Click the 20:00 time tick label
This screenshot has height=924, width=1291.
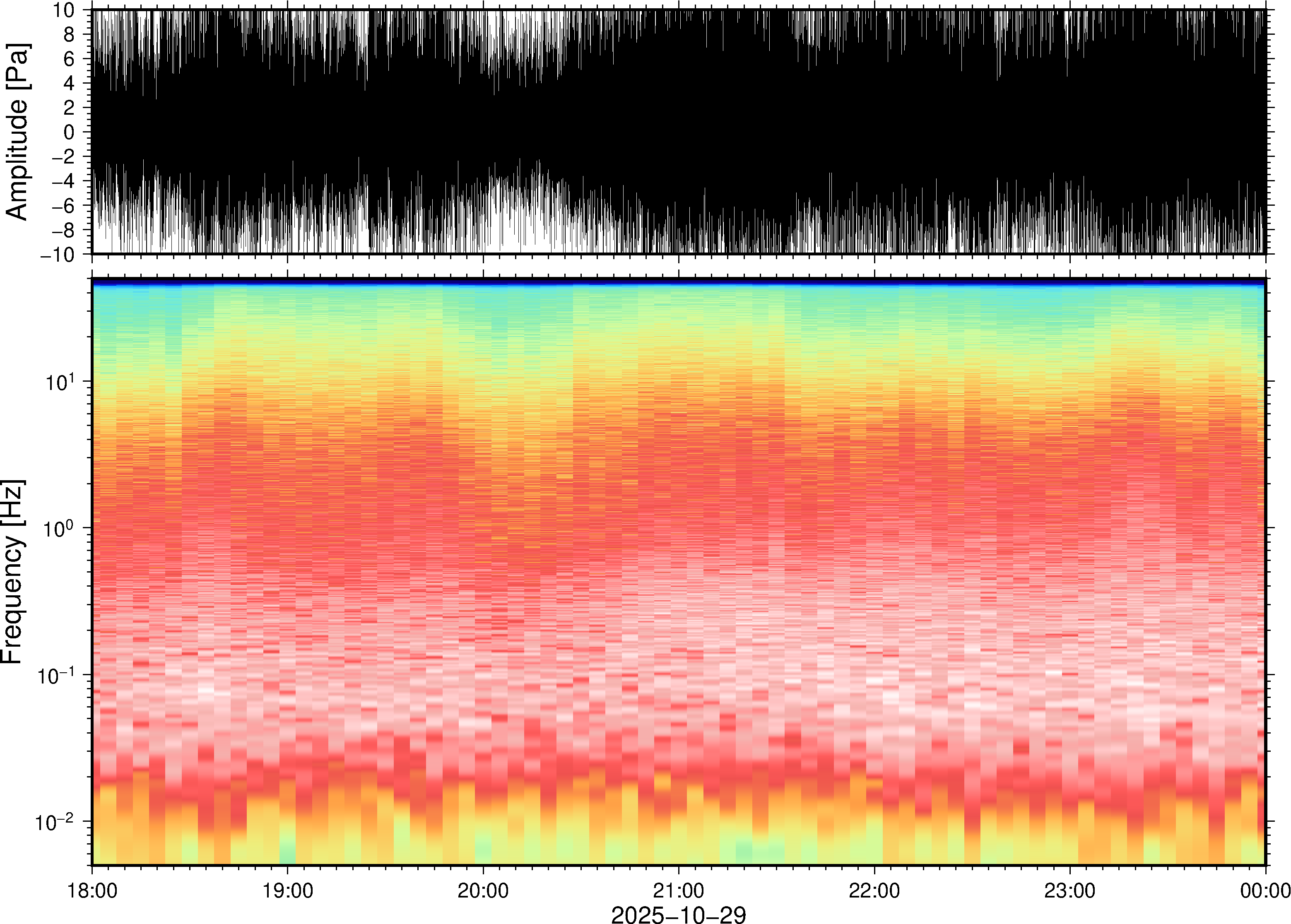[x=483, y=890]
